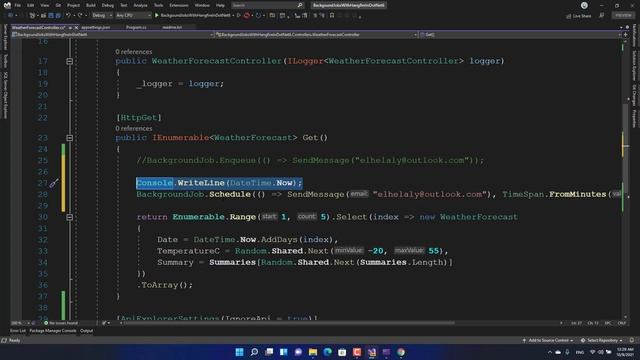Open the Get() member navigation dropdown
This screenshot has height=360, width=640.
point(520,35)
